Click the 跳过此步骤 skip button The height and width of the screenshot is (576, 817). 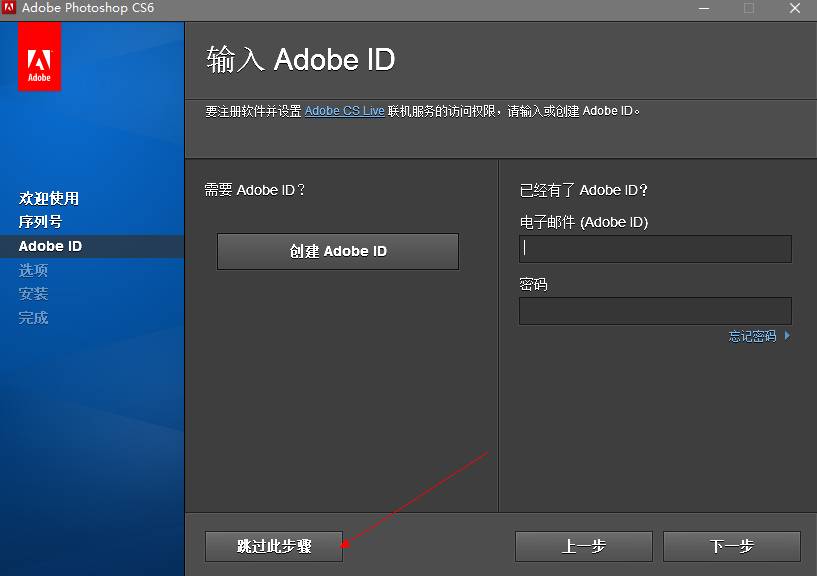point(272,546)
